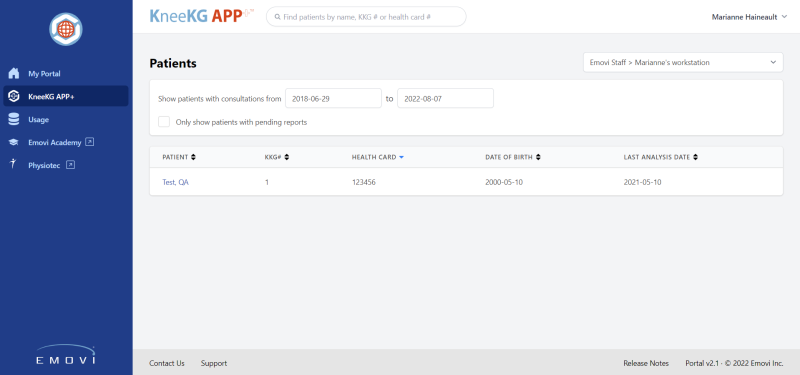Sort by Date of Birth arrows

point(538,157)
